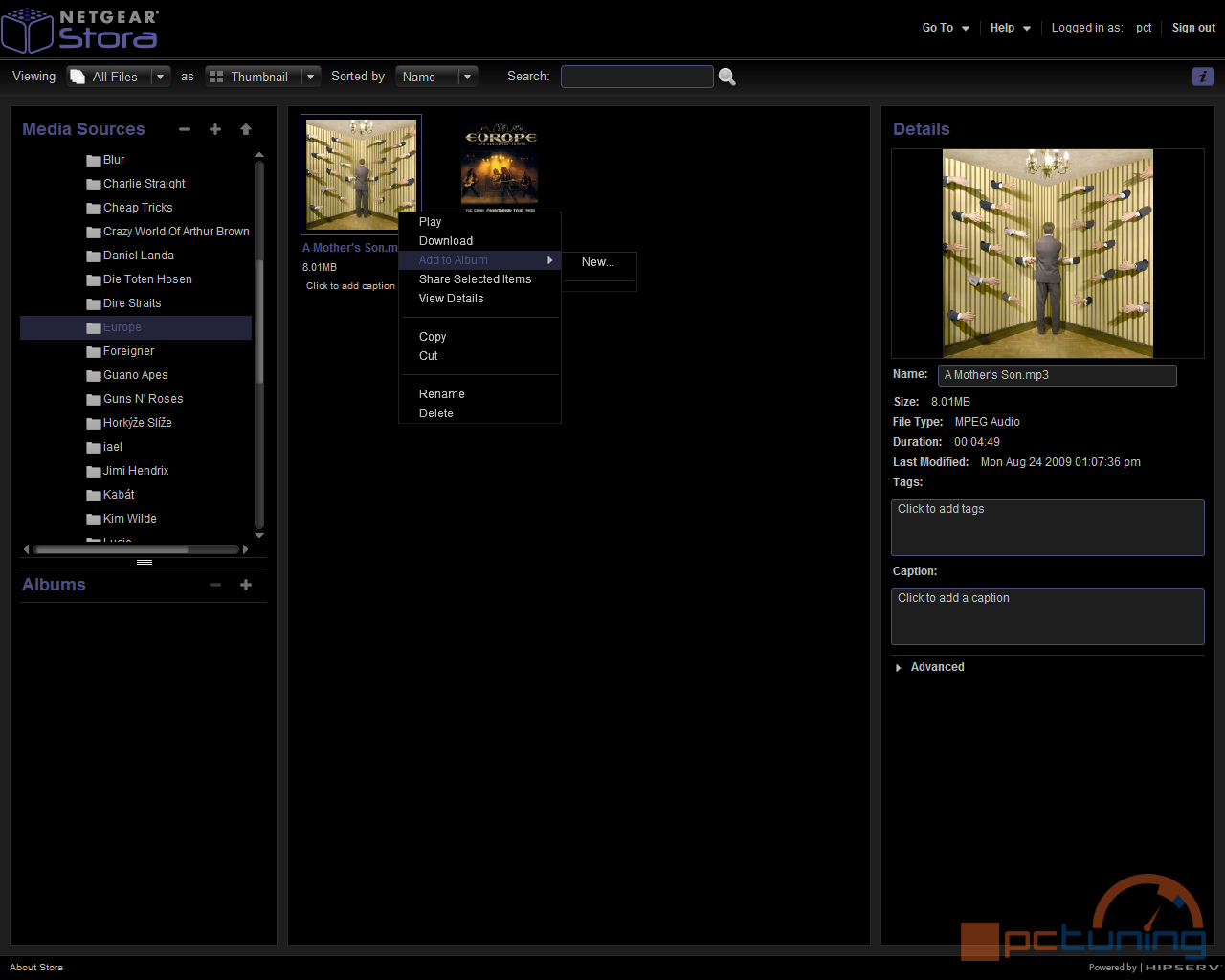Click the Netgear Stora logo

coord(79,30)
